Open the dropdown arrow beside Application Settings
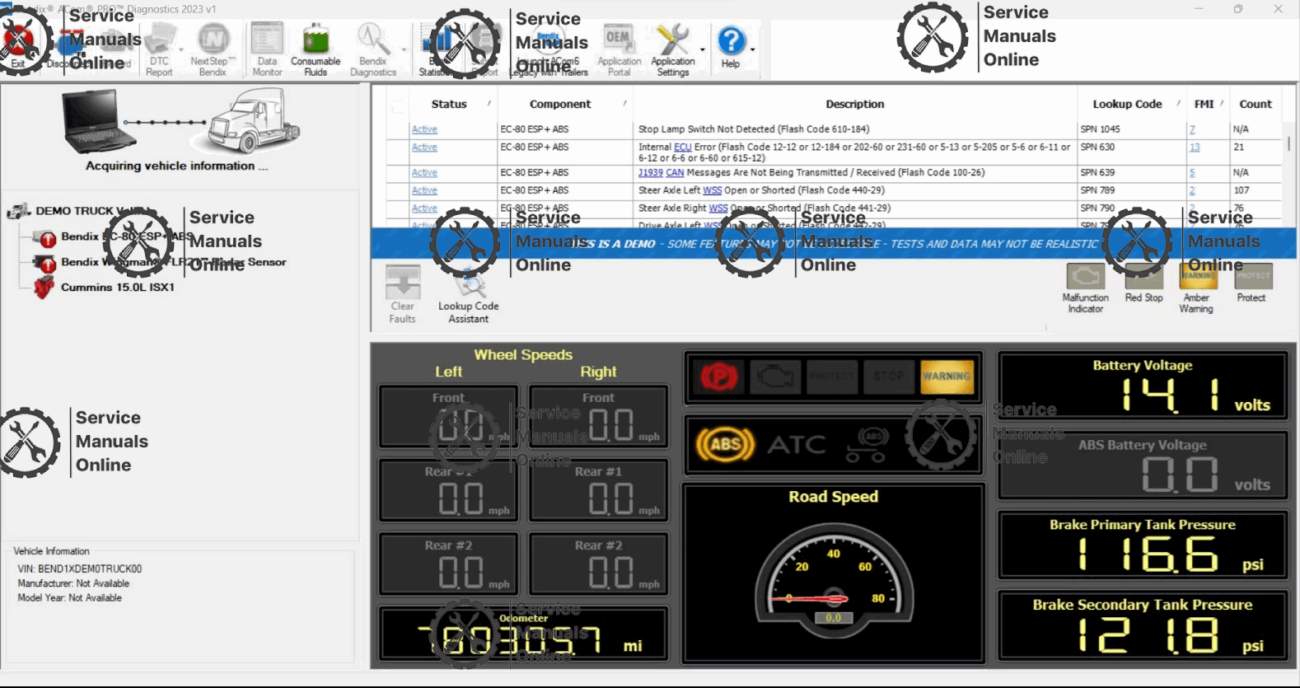Screen dimensions: 1300x688 703,48
